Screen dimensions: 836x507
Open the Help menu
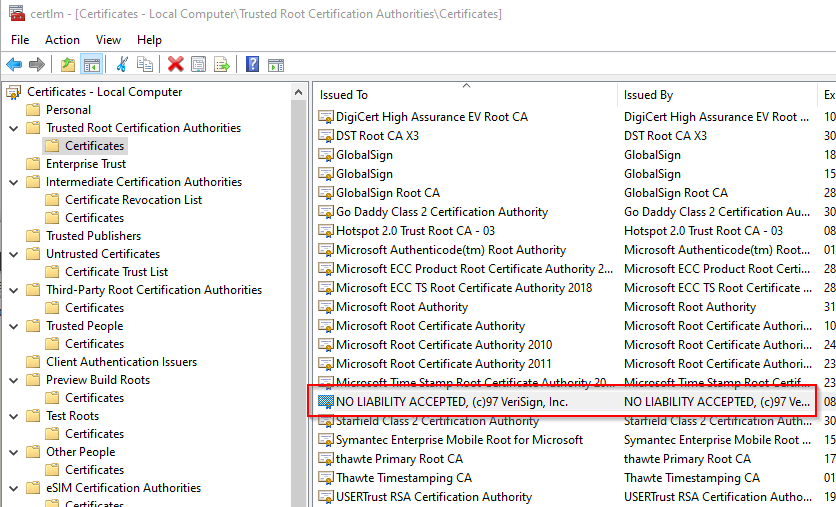(149, 40)
